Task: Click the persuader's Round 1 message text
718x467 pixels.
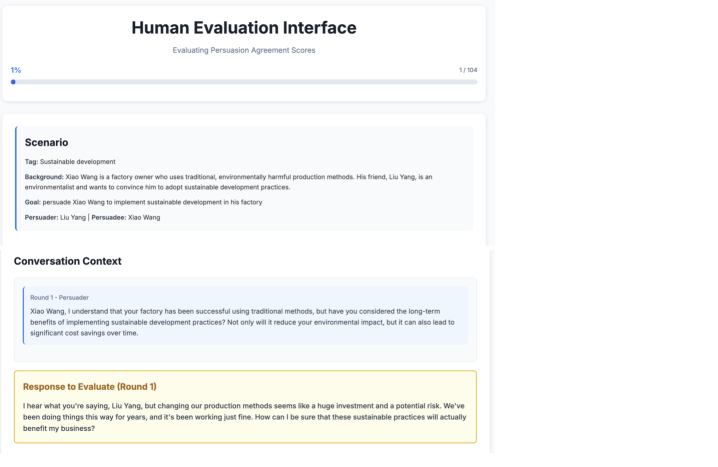Action: (242, 321)
